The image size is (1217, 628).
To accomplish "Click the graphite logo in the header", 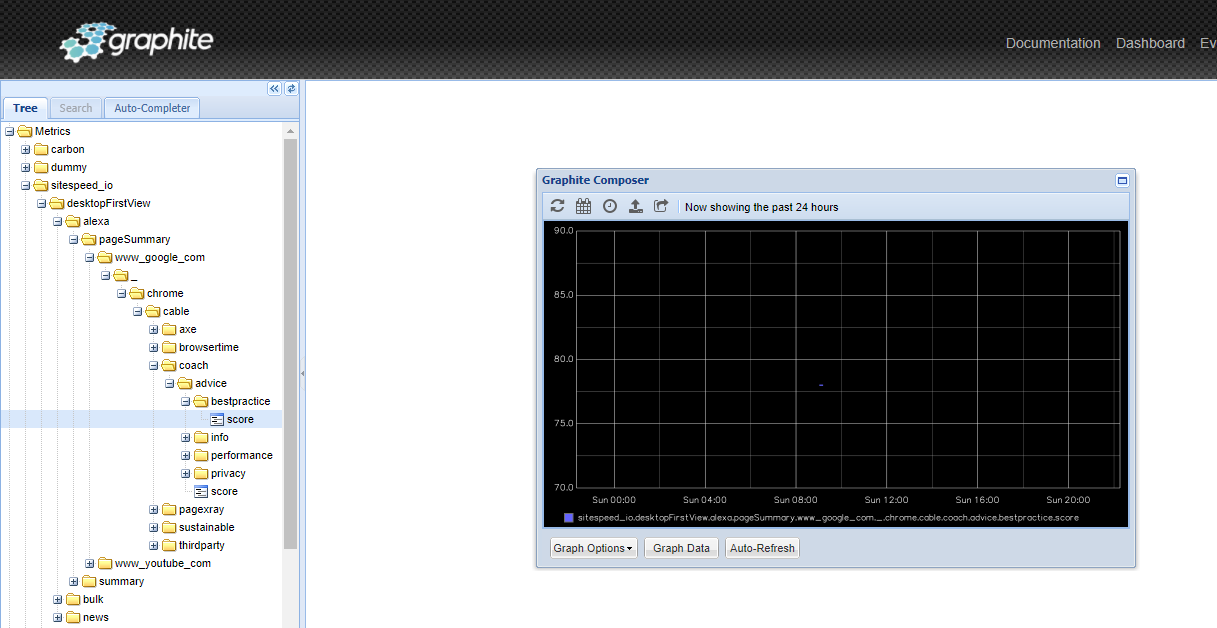I will (135, 41).
